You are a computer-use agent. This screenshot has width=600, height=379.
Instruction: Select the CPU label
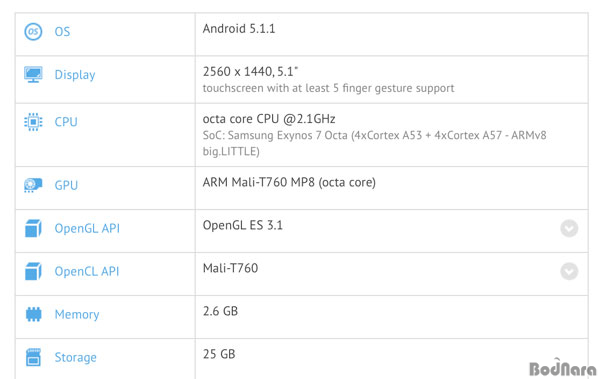[66, 122]
